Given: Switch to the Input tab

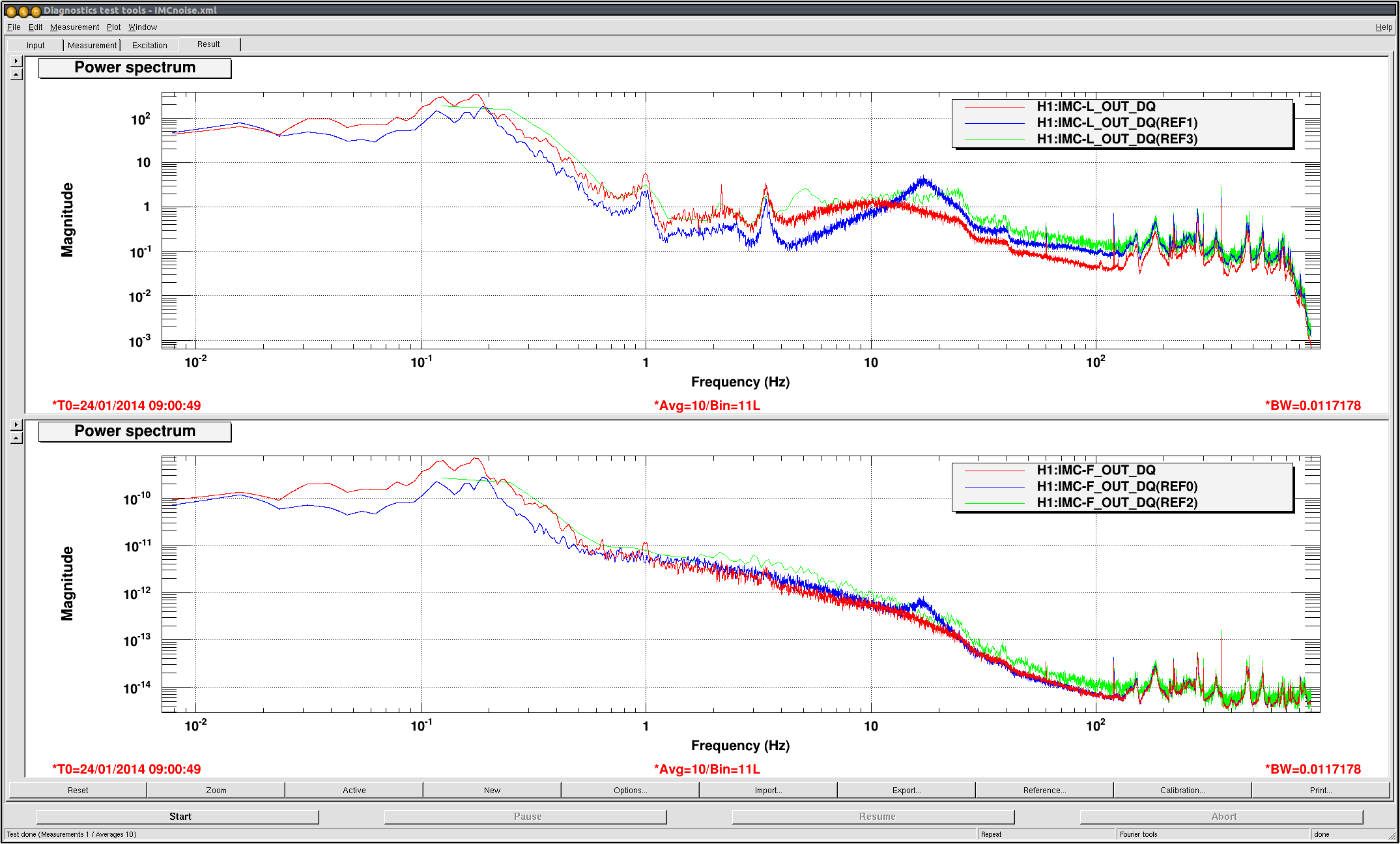Looking at the screenshot, I should pos(35,46).
